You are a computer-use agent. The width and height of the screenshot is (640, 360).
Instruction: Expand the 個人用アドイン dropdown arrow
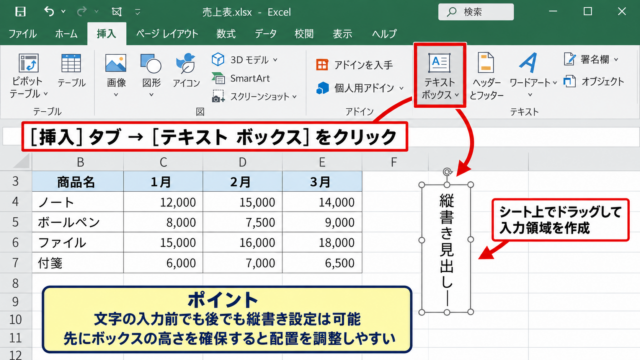point(401,88)
